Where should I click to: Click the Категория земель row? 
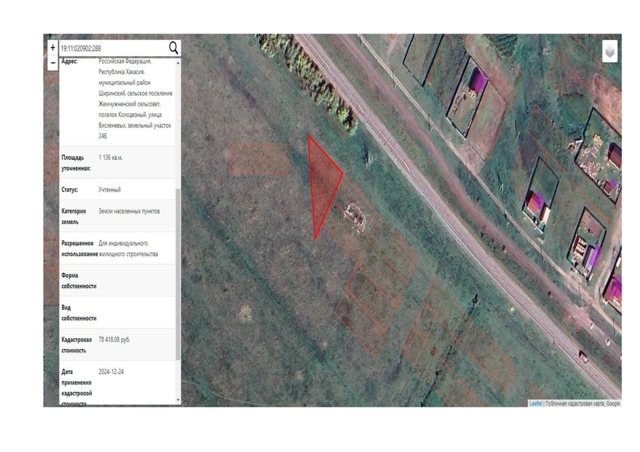click(118, 216)
